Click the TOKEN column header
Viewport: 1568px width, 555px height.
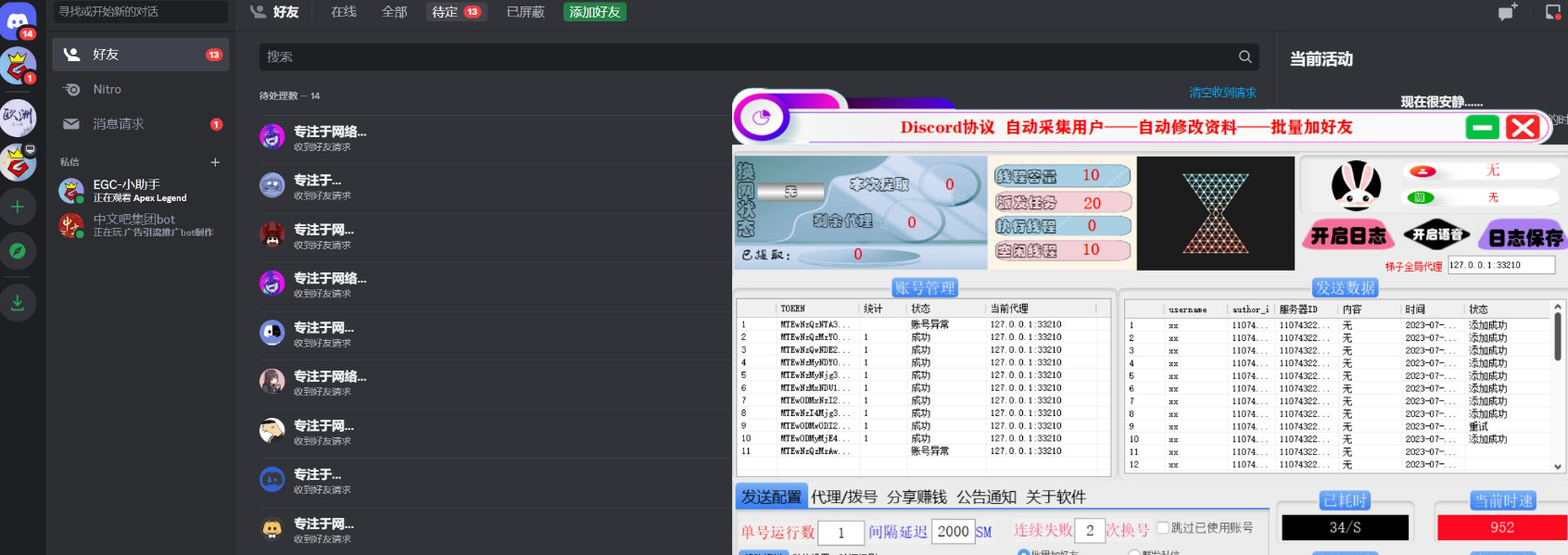click(x=818, y=309)
